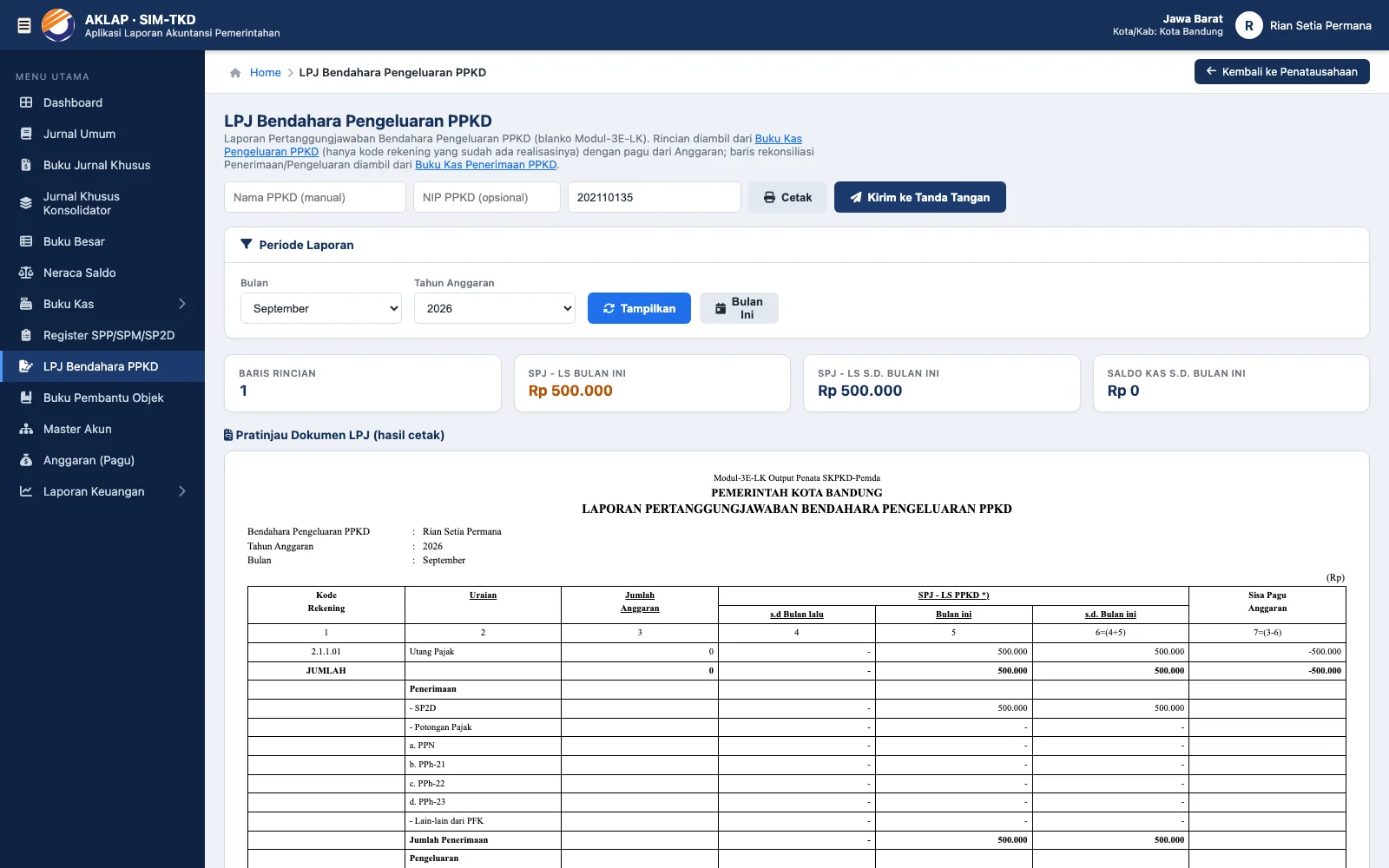Image resolution: width=1389 pixels, height=868 pixels.
Task: Open the Tahun Anggaran dropdown showing 2026
Action: [495, 308]
